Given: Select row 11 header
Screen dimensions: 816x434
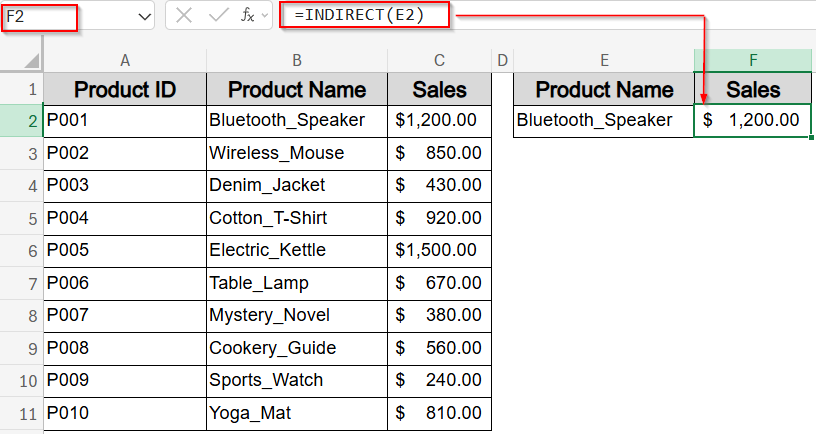Looking at the screenshot, I should [x=21, y=413].
